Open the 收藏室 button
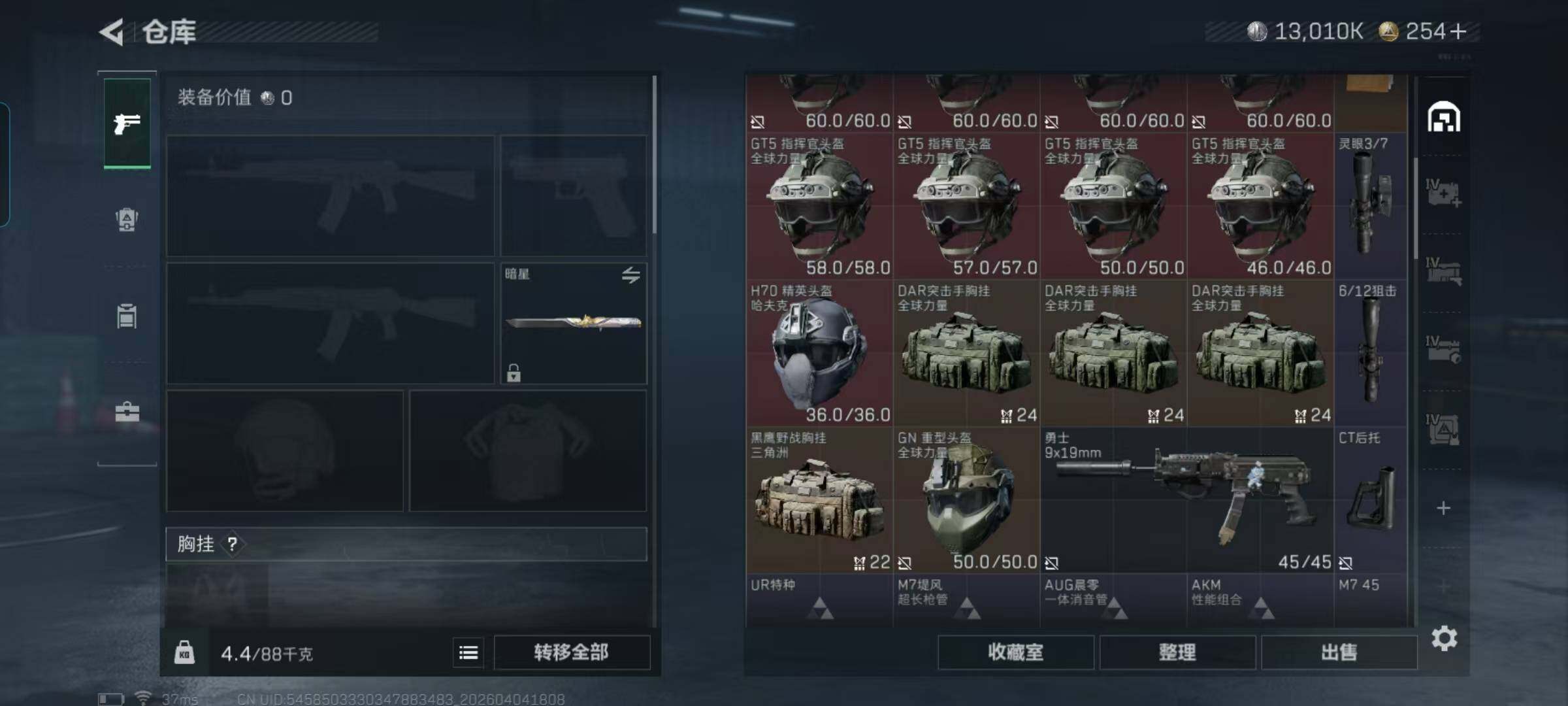 [x=1015, y=652]
